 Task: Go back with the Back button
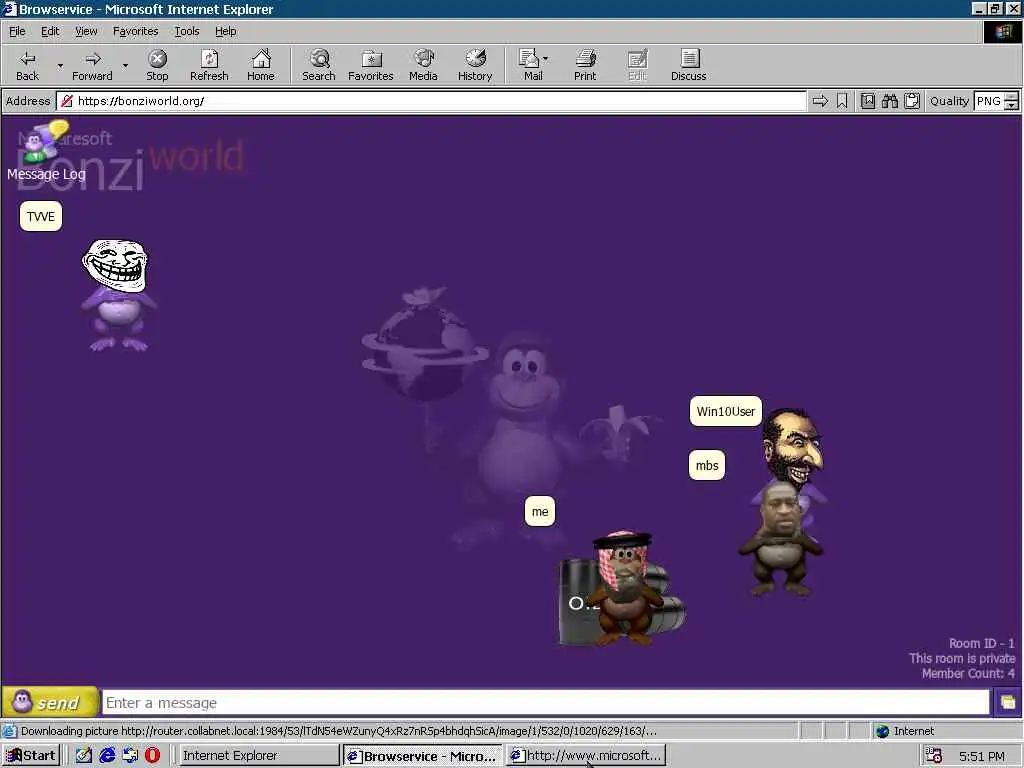click(27, 65)
